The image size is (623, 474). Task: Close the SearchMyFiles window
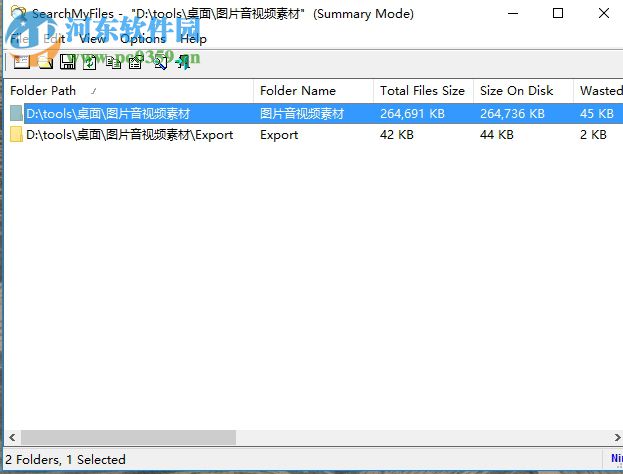604,14
